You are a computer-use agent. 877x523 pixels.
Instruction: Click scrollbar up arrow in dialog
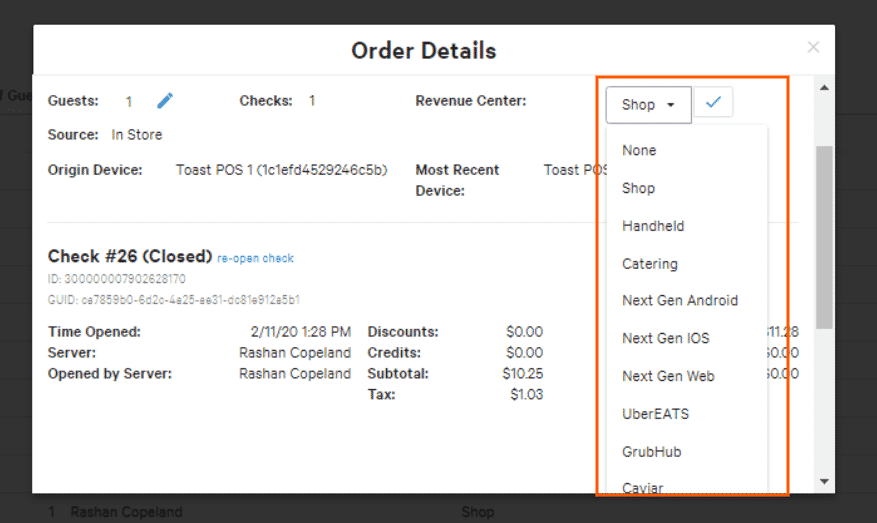[824, 88]
